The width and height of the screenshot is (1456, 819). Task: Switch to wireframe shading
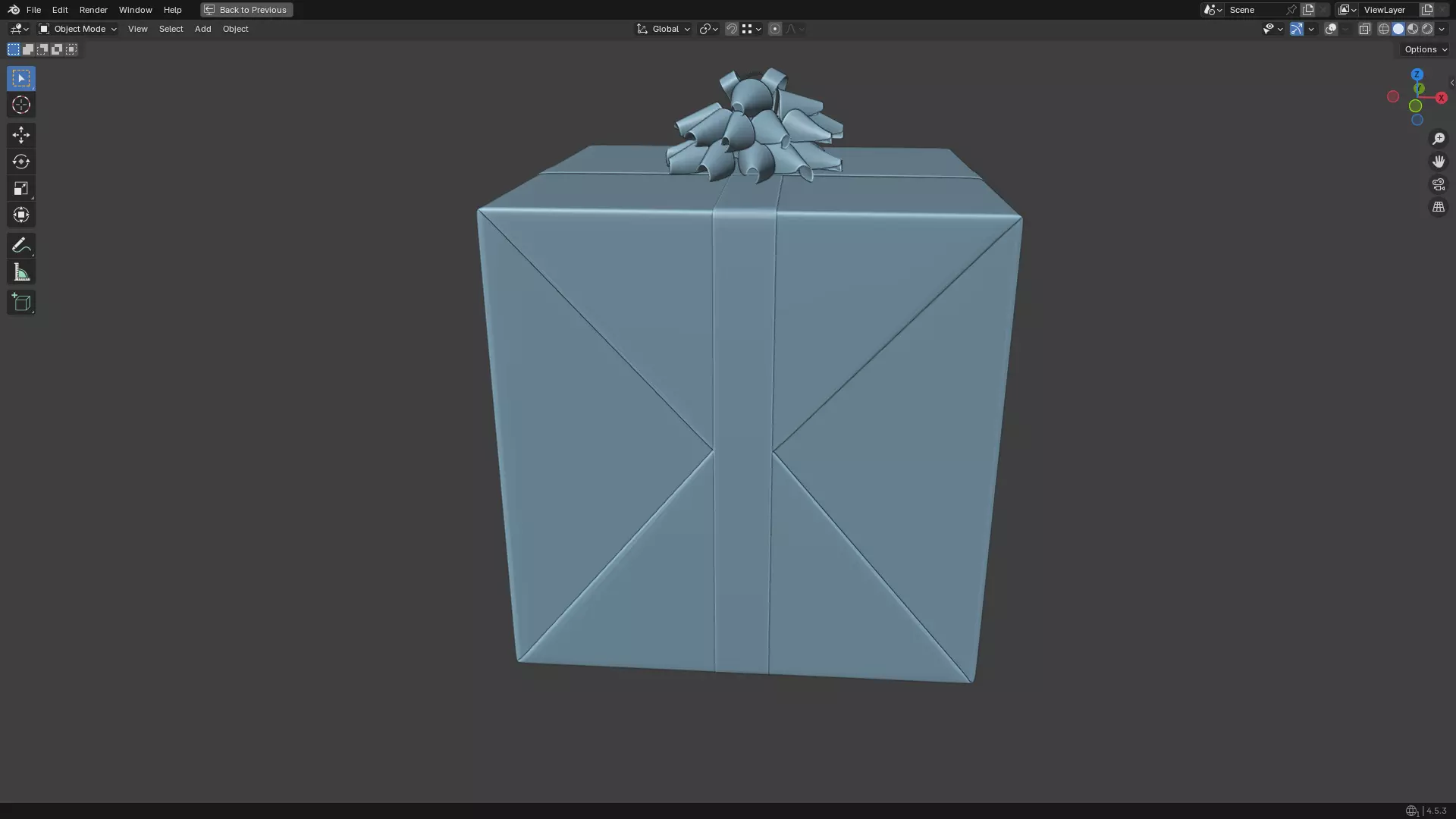point(1384,29)
